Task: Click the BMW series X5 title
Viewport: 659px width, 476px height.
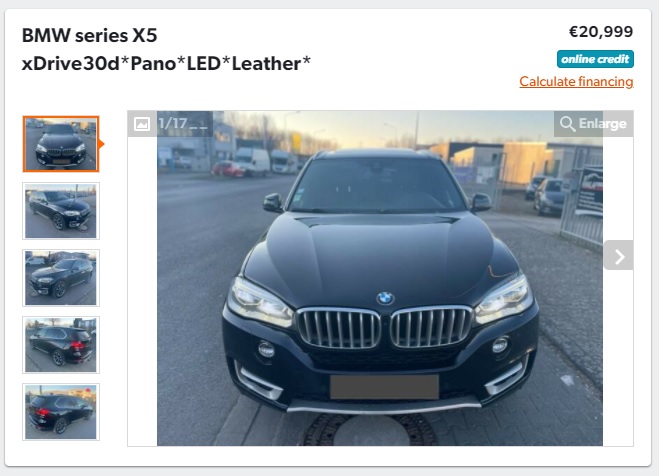Action: point(90,35)
